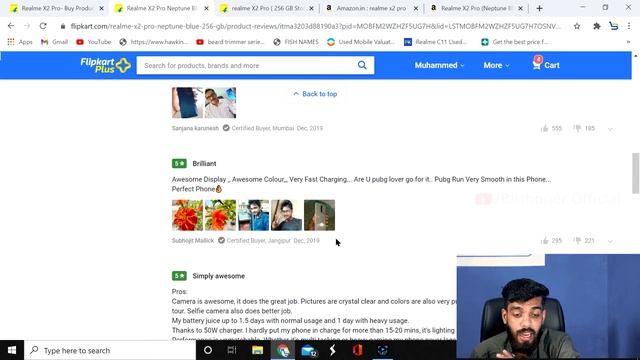
Task: Go back with the browser back arrow
Action: point(11,26)
